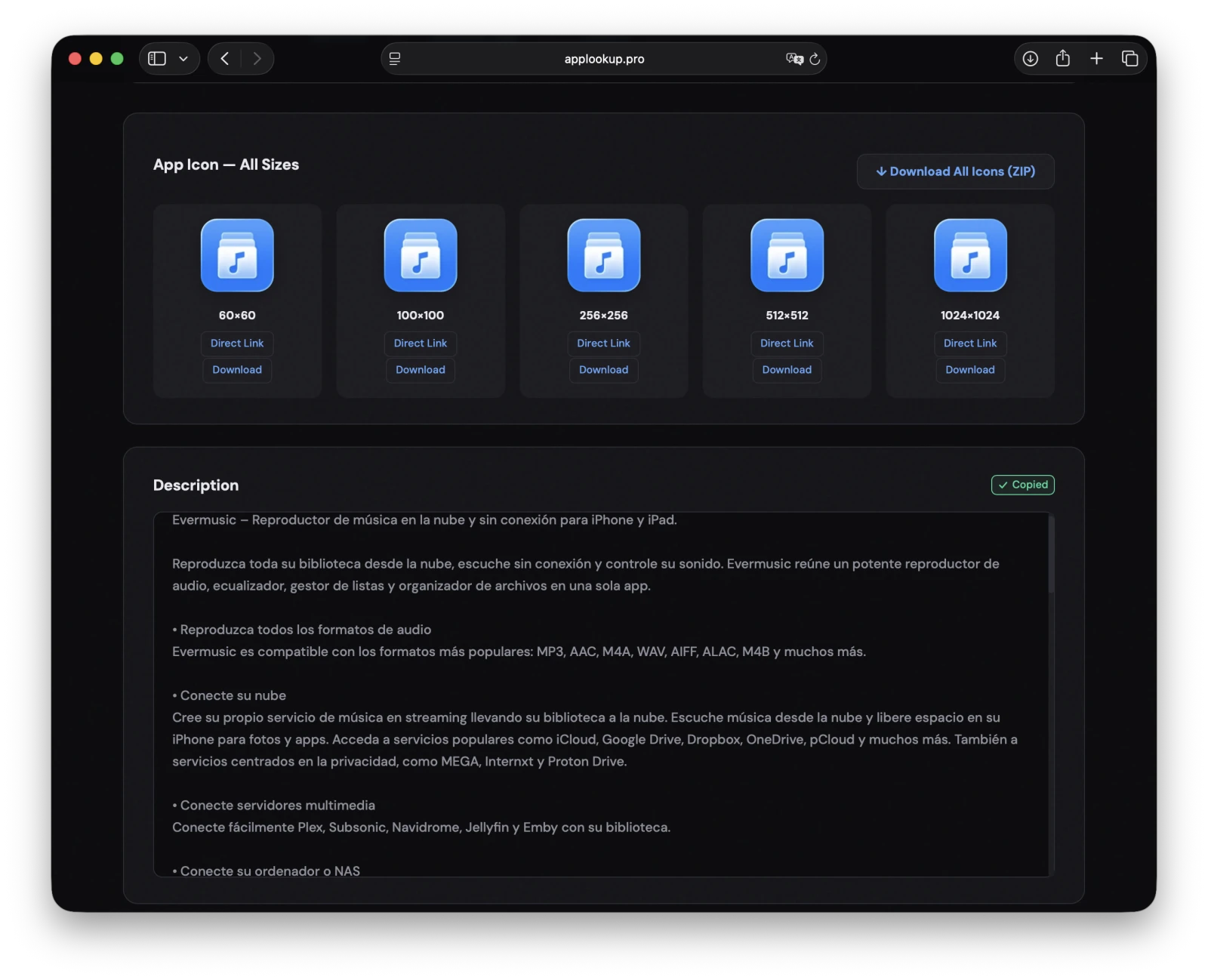Click the 'App Icon — All Sizes' heading
The width and height of the screenshot is (1208, 980).
pyautogui.click(x=226, y=165)
